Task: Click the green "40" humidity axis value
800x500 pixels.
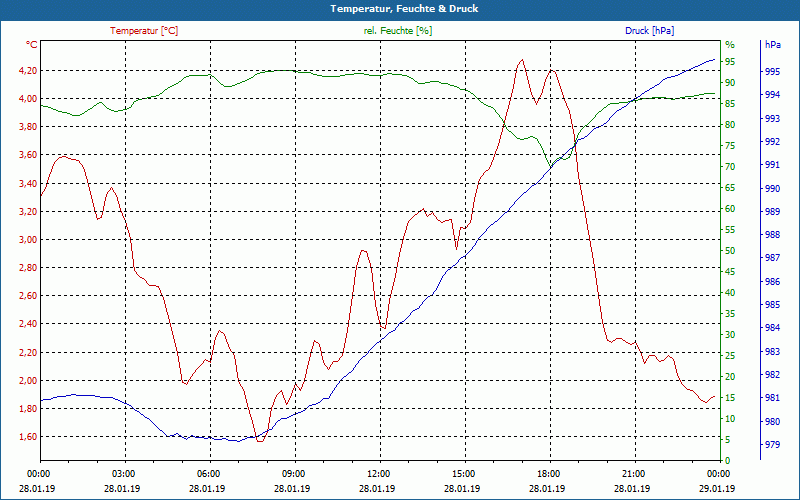Action: pyautogui.click(x=730, y=293)
